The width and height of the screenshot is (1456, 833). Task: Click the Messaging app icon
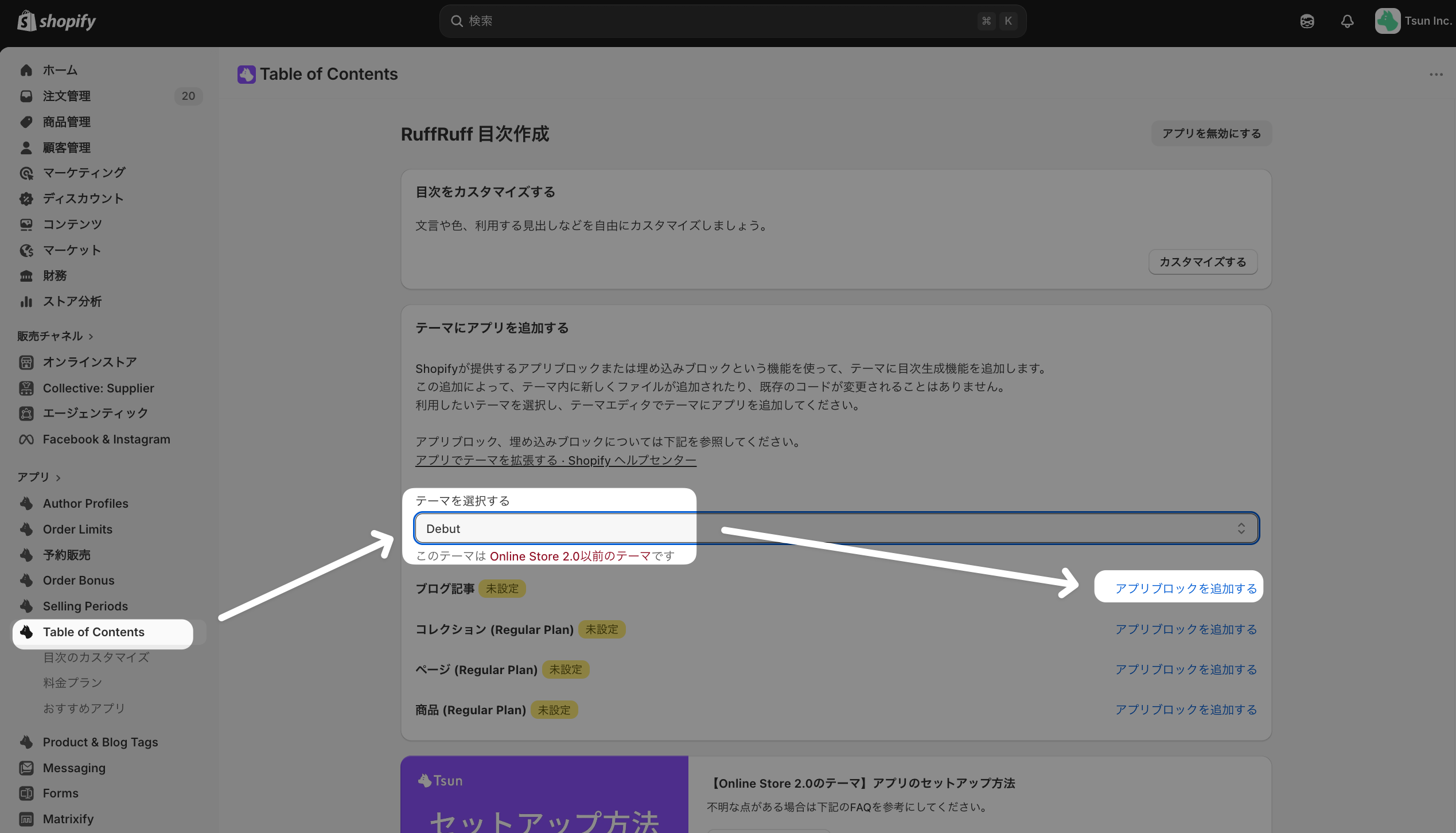pyautogui.click(x=26, y=768)
